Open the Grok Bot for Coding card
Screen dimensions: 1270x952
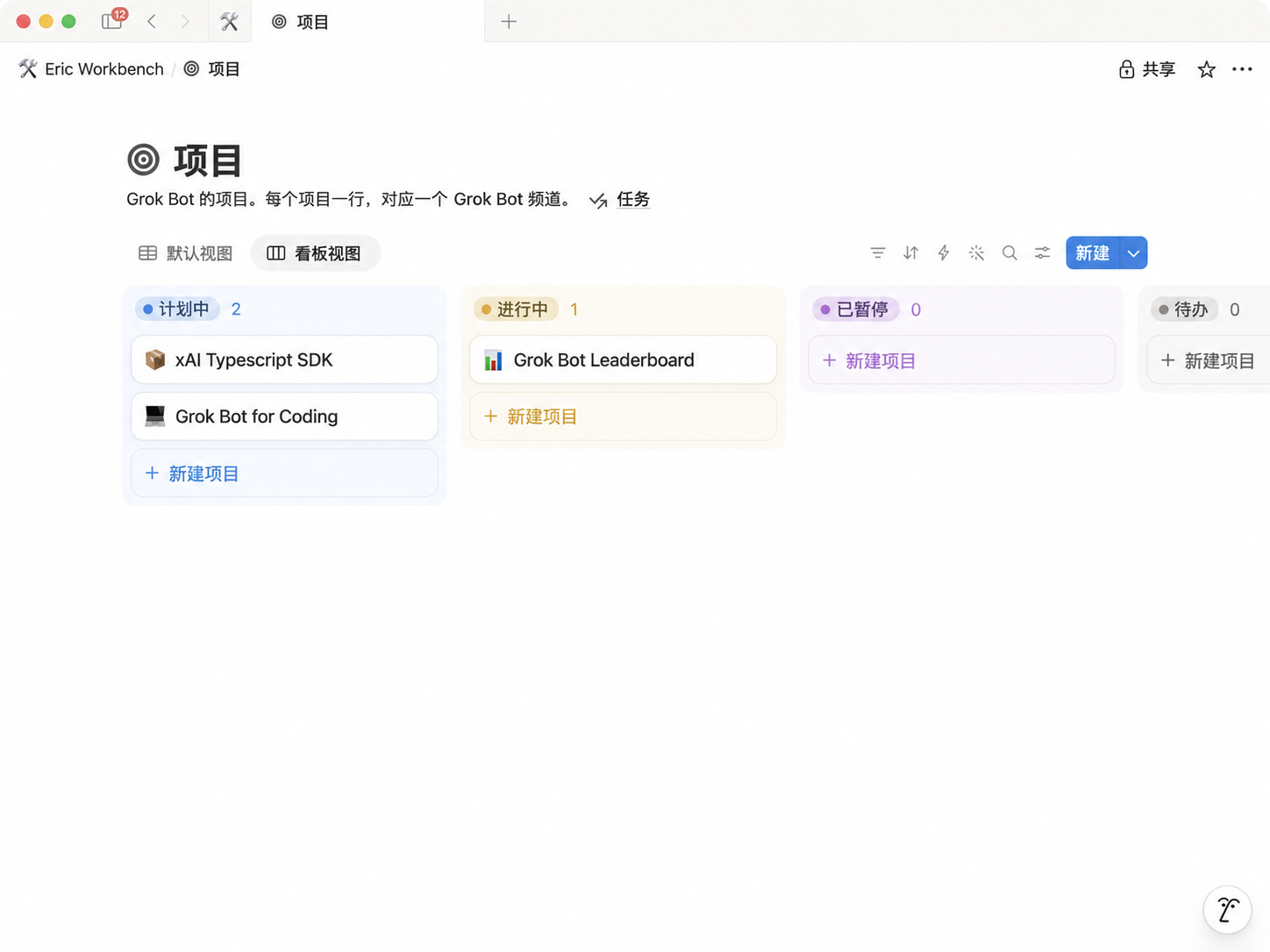click(x=284, y=416)
